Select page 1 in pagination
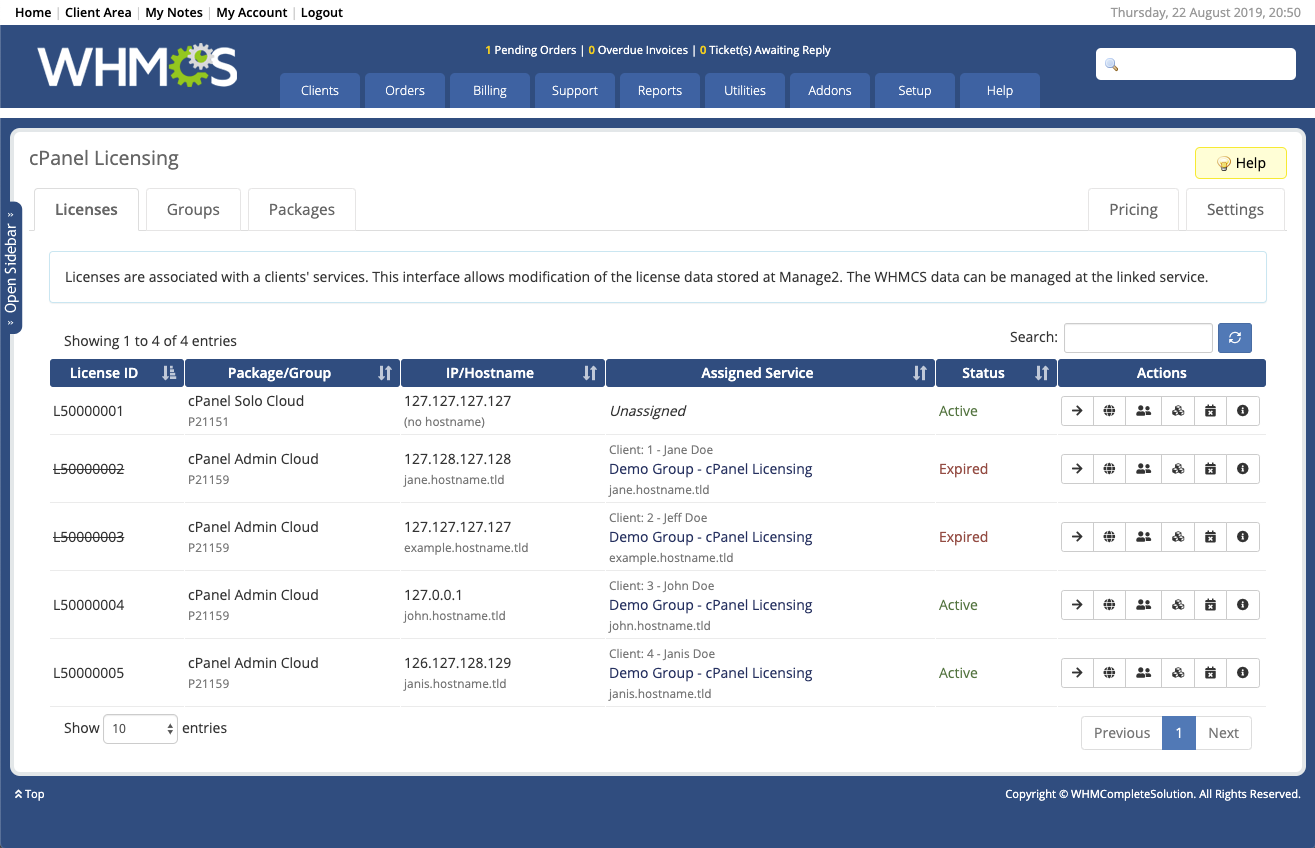Image resolution: width=1315 pixels, height=848 pixels. (1179, 733)
